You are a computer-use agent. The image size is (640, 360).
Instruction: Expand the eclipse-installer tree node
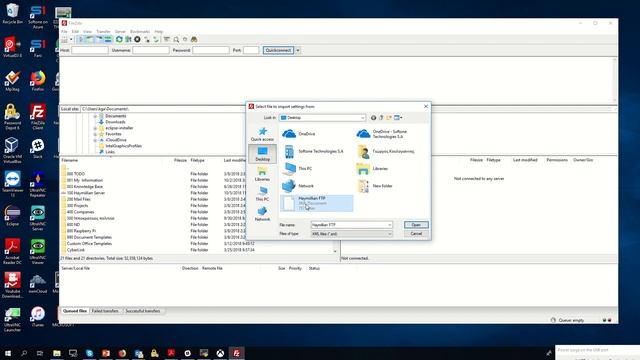(95, 128)
